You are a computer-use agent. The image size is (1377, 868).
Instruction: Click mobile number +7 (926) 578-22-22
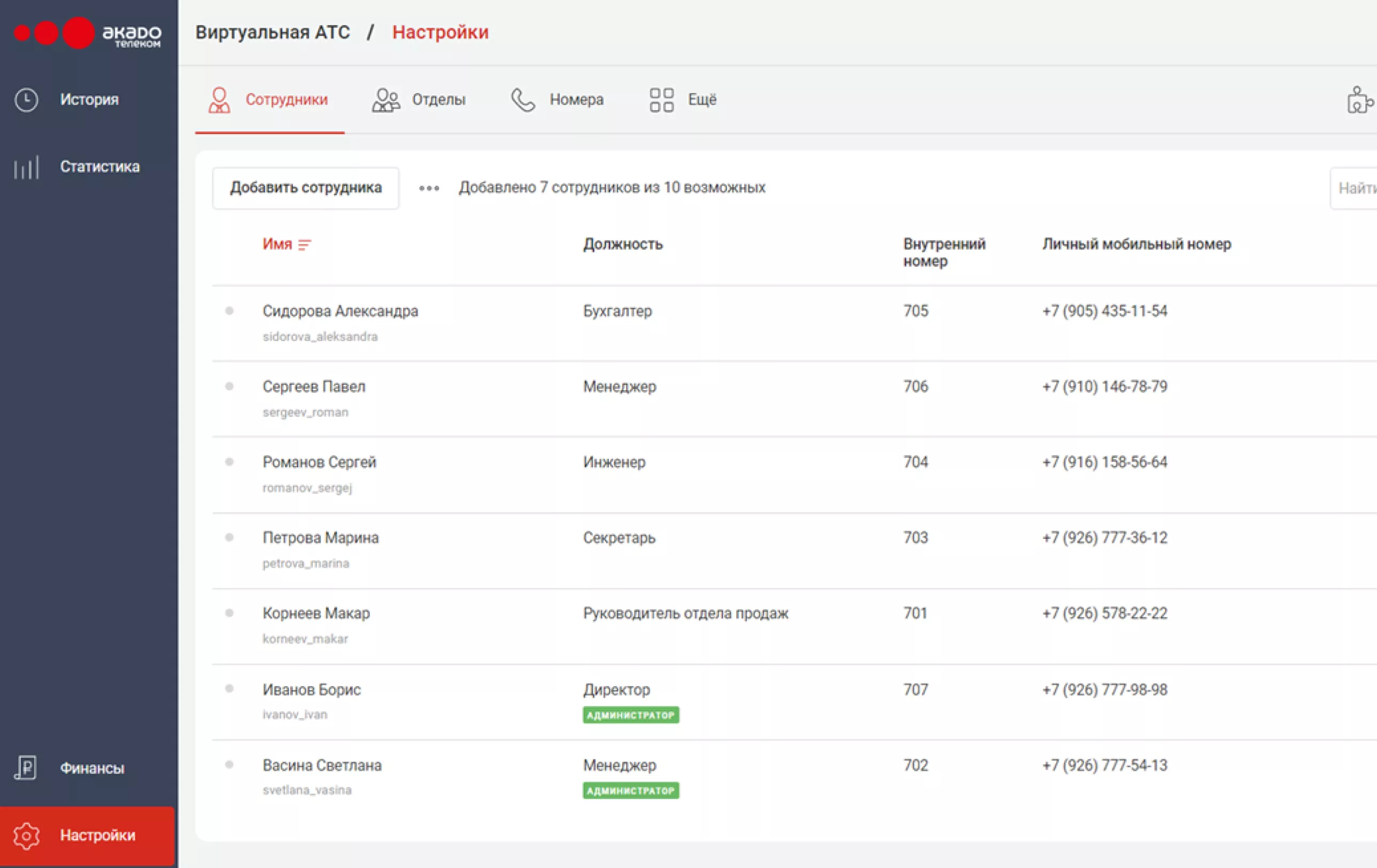click(1105, 613)
